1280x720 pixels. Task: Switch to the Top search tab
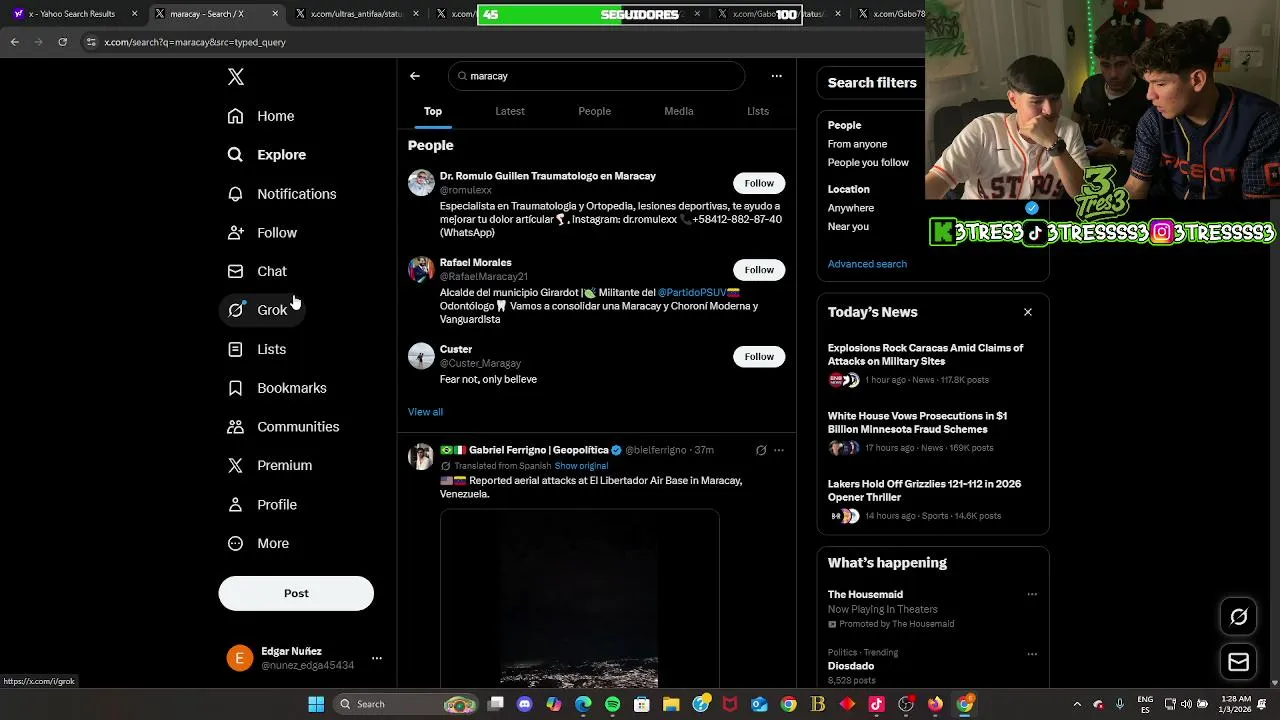pyautogui.click(x=433, y=111)
